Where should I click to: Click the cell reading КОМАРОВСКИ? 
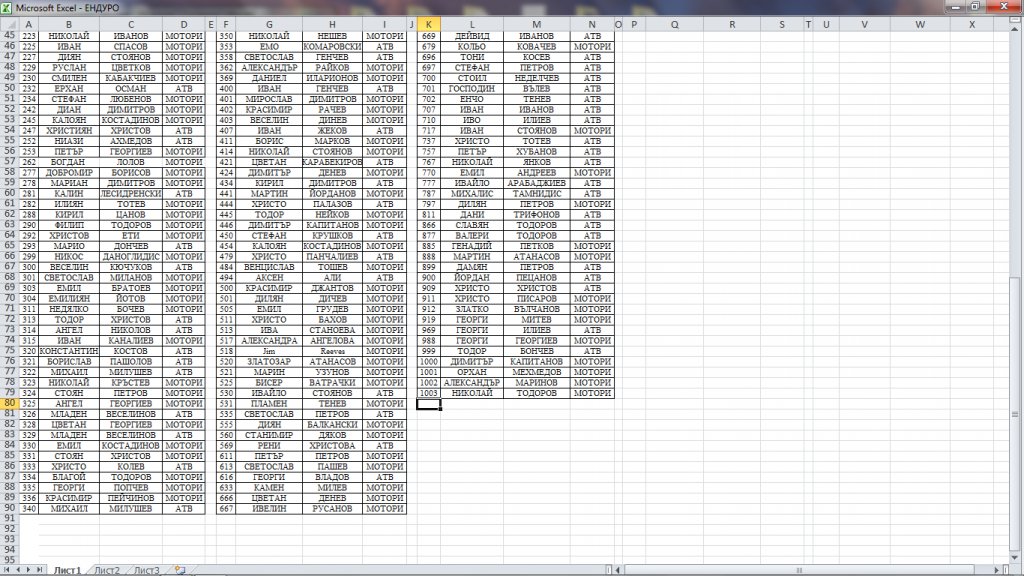[x=332, y=46]
